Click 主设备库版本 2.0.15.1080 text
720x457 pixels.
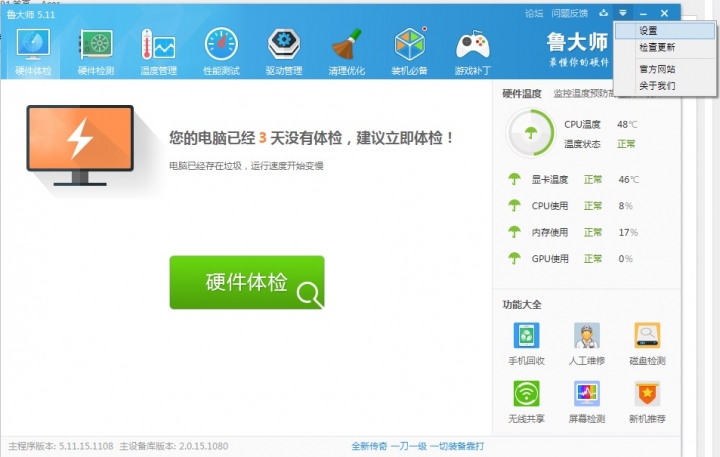click(x=174, y=446)
